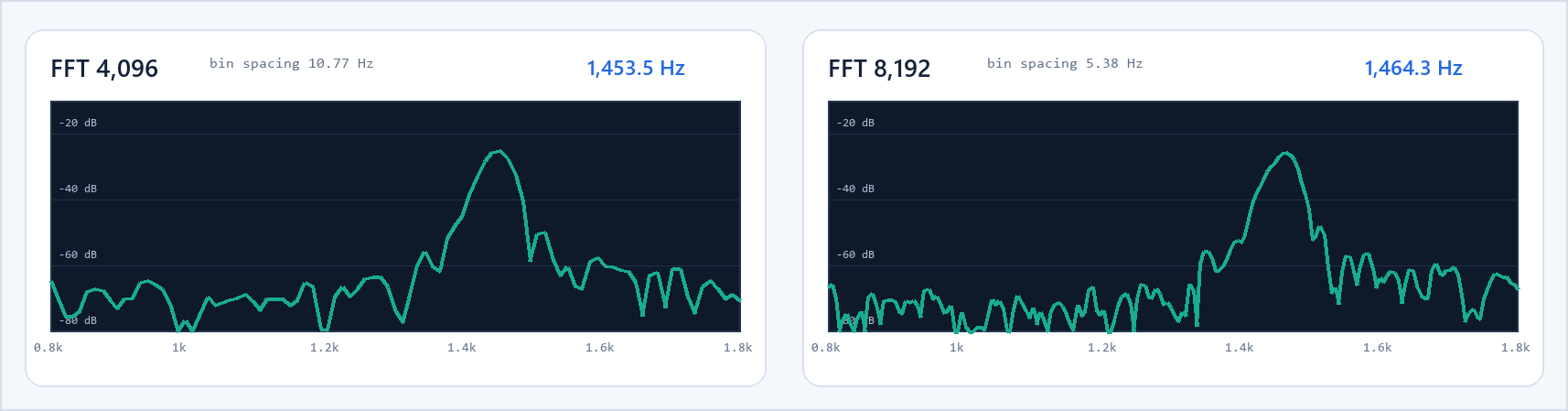Click the 1k axis tick under FFT 8,192
This screenshot has width=1568, height=411.
coord(957,348)
